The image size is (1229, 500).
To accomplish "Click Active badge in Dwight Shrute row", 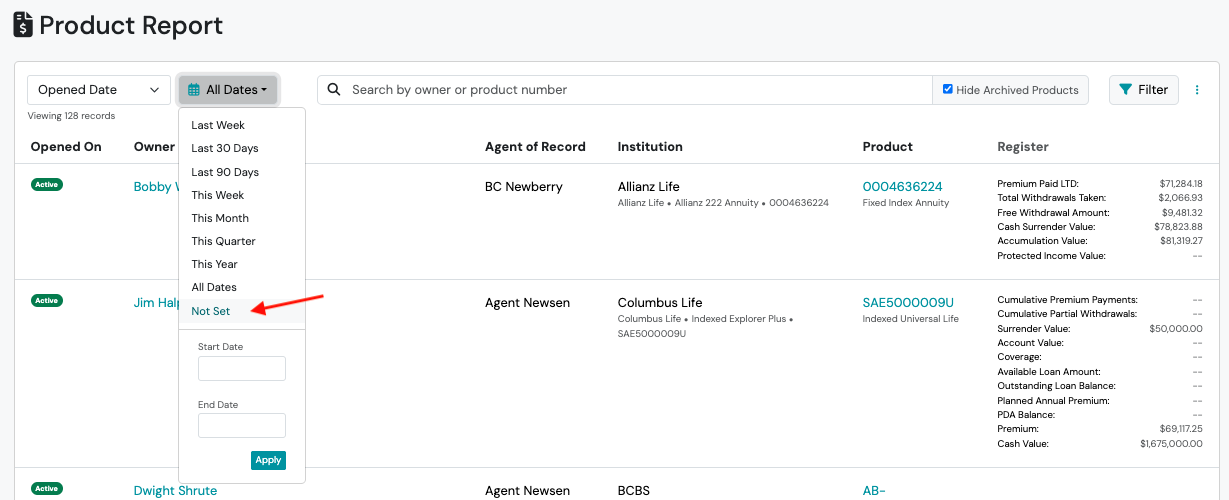I will point(46,489).
